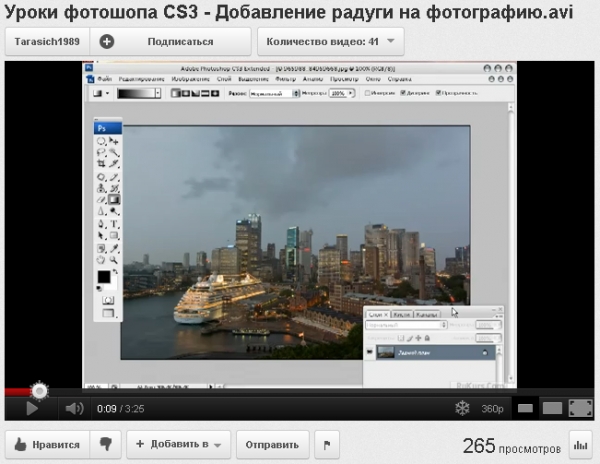Open the Изображение menu
600x464 pixels.
pos(191,79)
